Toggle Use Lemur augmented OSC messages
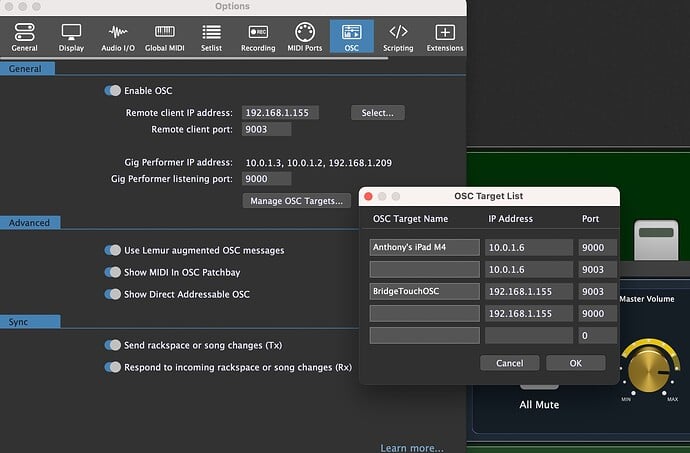The image size is (690, 453). (112, 250)
